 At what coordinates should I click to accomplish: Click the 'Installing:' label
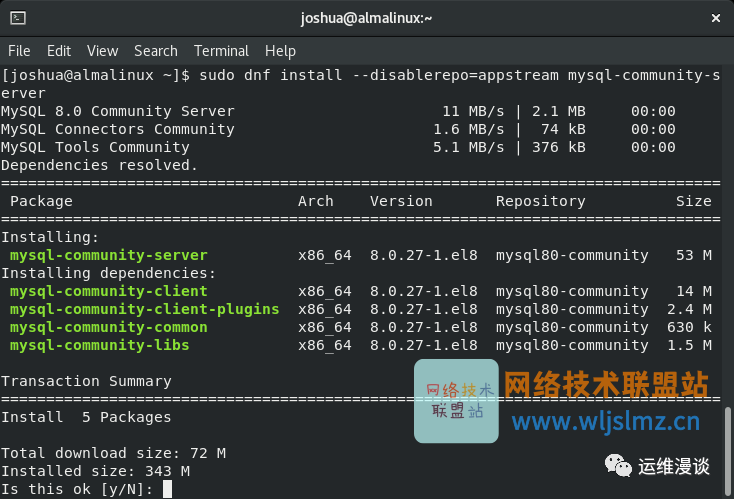coord(50,237)
